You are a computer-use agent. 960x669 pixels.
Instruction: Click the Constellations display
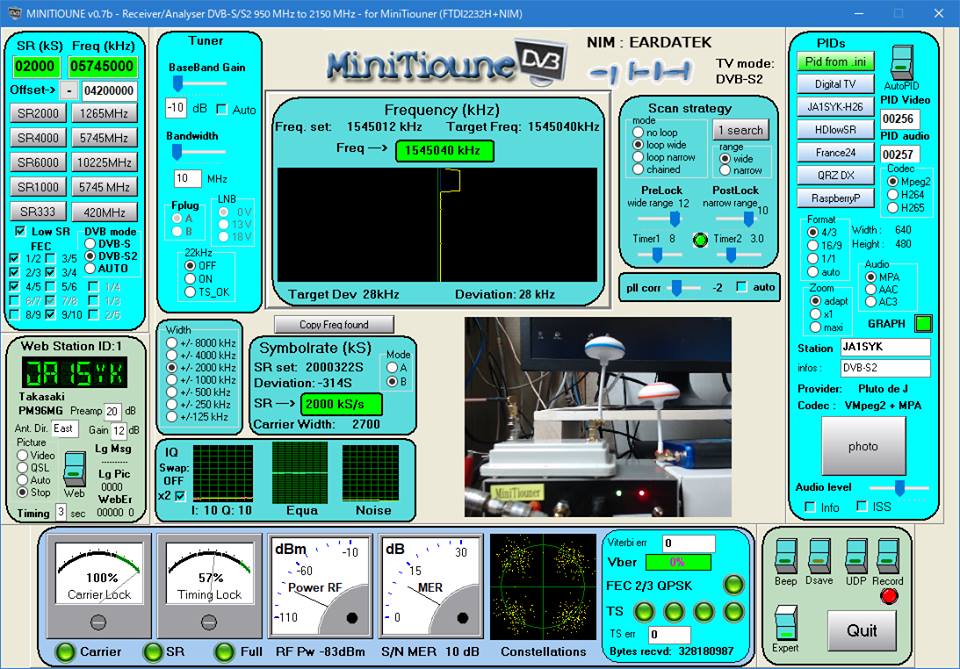coord(543,586)
